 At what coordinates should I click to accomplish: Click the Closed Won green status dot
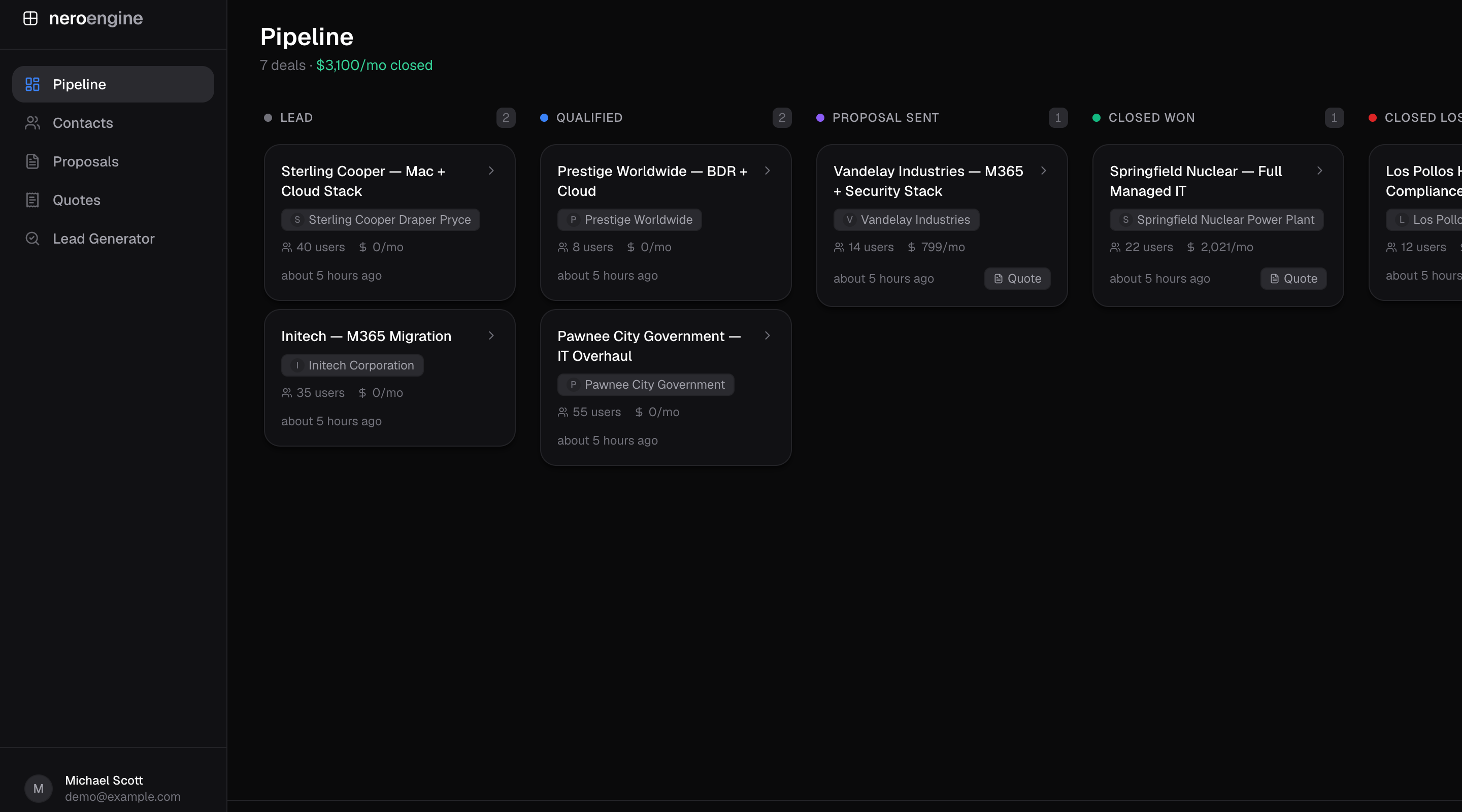coord(1096,117)
